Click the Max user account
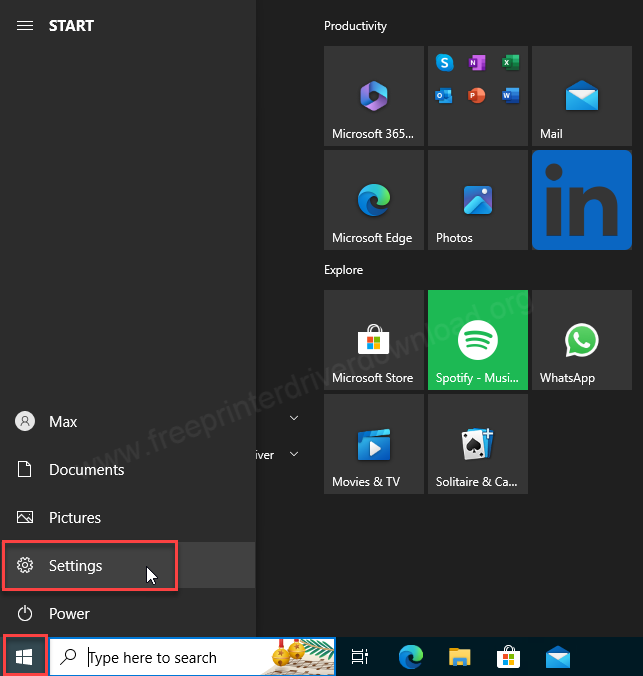Viewport: 643px width, 676px height. 62,422
